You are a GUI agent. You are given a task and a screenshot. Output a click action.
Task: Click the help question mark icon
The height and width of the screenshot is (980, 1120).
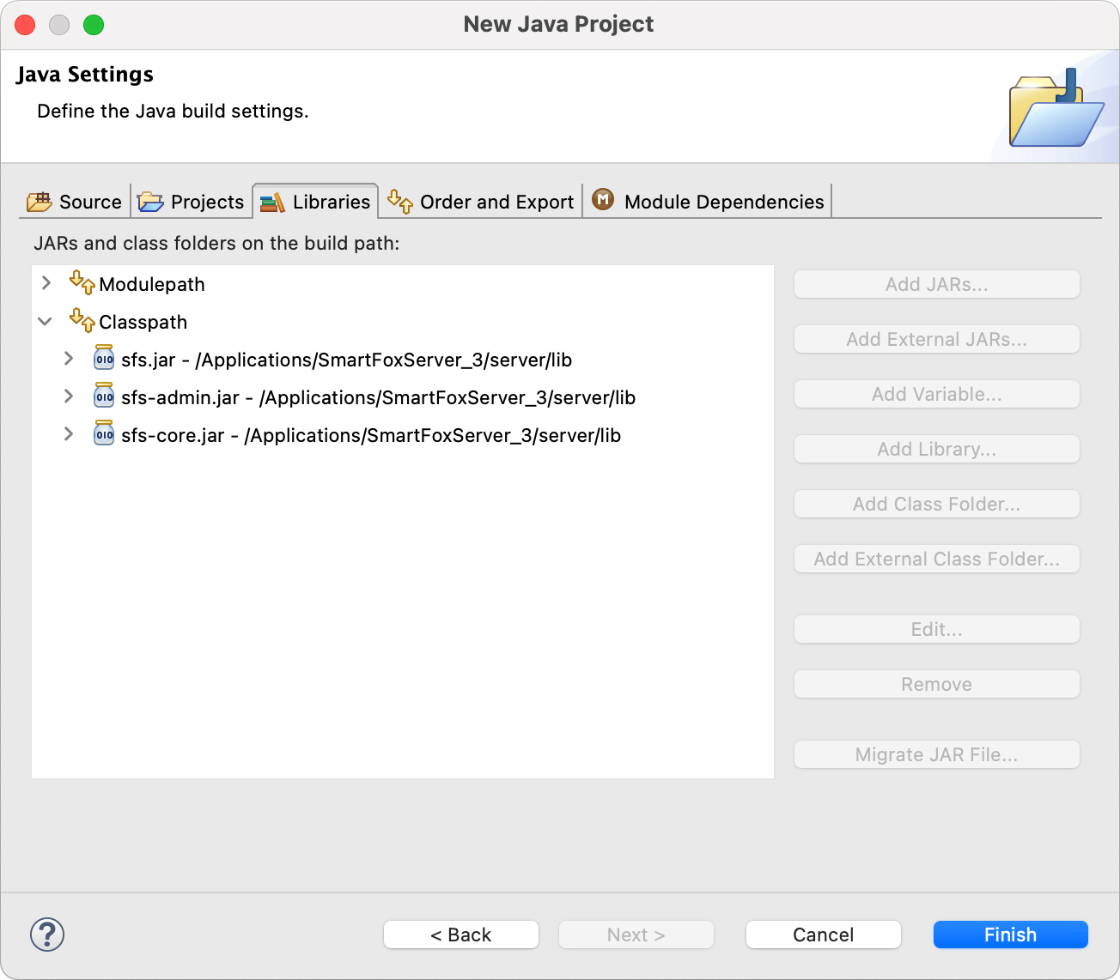point(47,934)
